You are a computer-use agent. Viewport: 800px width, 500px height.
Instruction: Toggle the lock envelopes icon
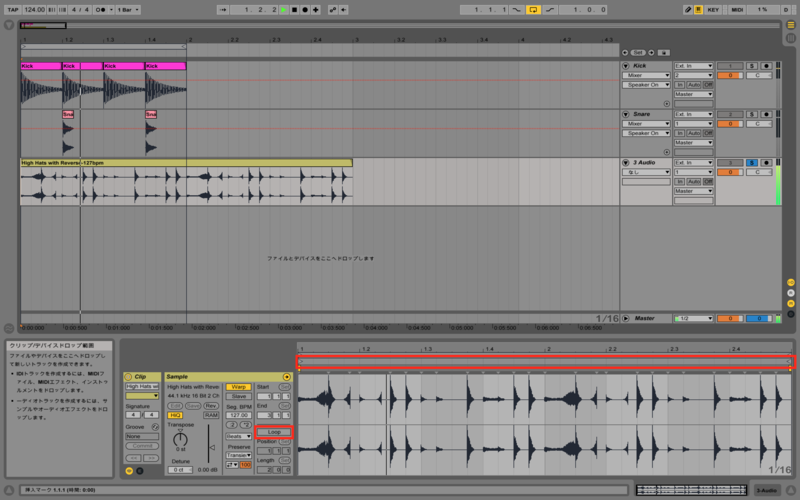(663, 53)
